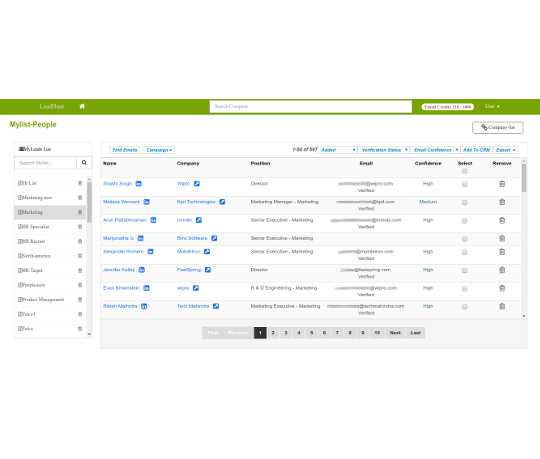Open external link icon next to Kpit Technologies
Viewport: 540px width, 459px height.
pos(222,202)
